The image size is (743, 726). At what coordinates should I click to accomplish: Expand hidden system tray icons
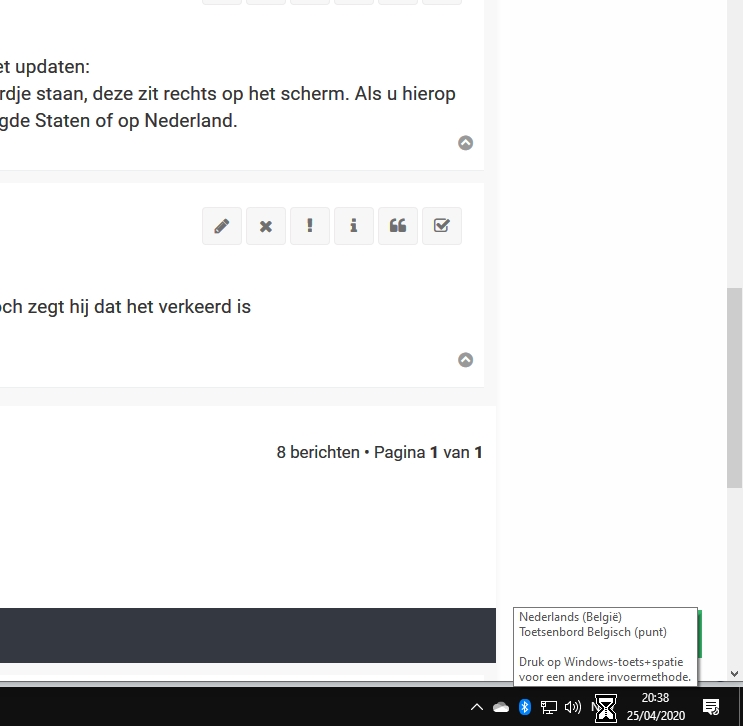[x=477, y=707]
